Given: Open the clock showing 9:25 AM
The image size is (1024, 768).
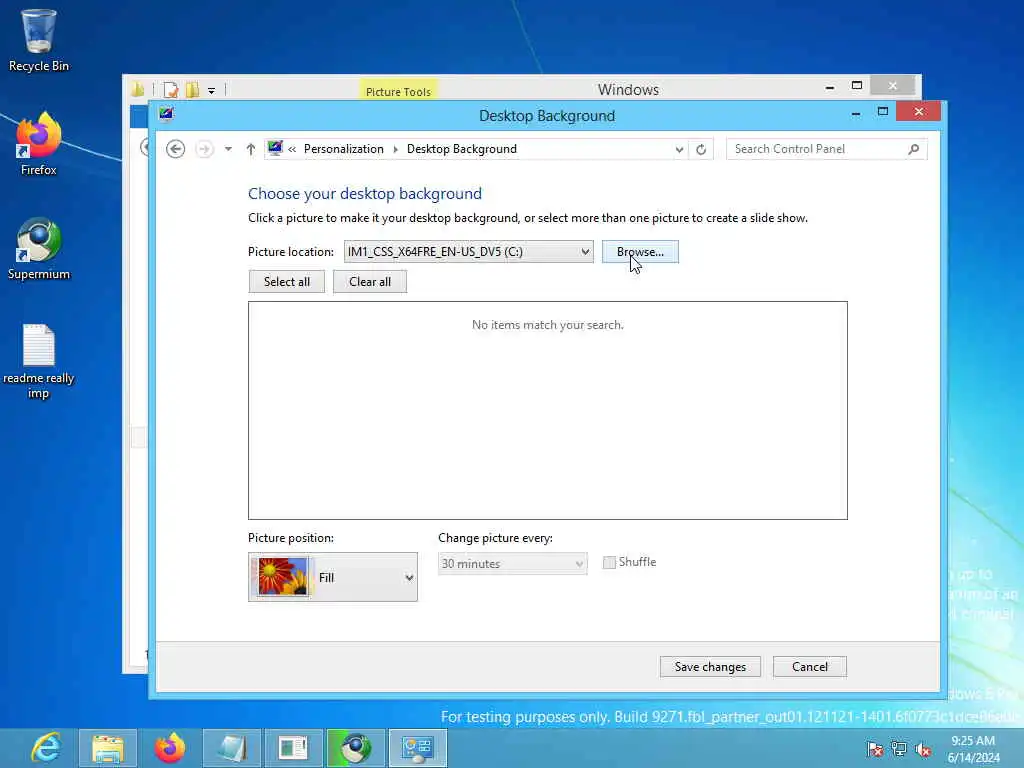Looking at the screenshot, I should [x=973, y=749].
